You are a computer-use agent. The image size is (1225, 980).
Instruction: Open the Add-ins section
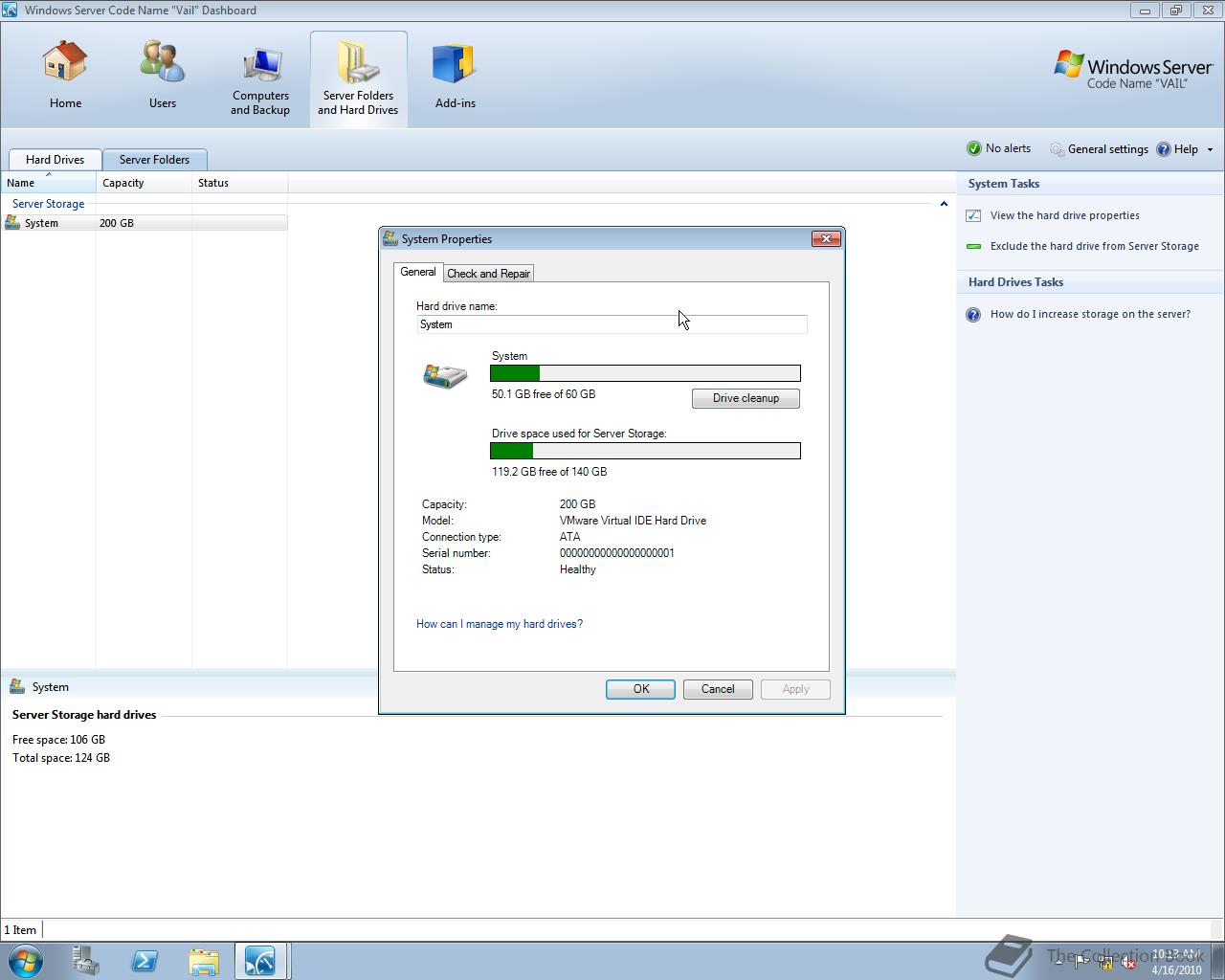coord(455,77)
